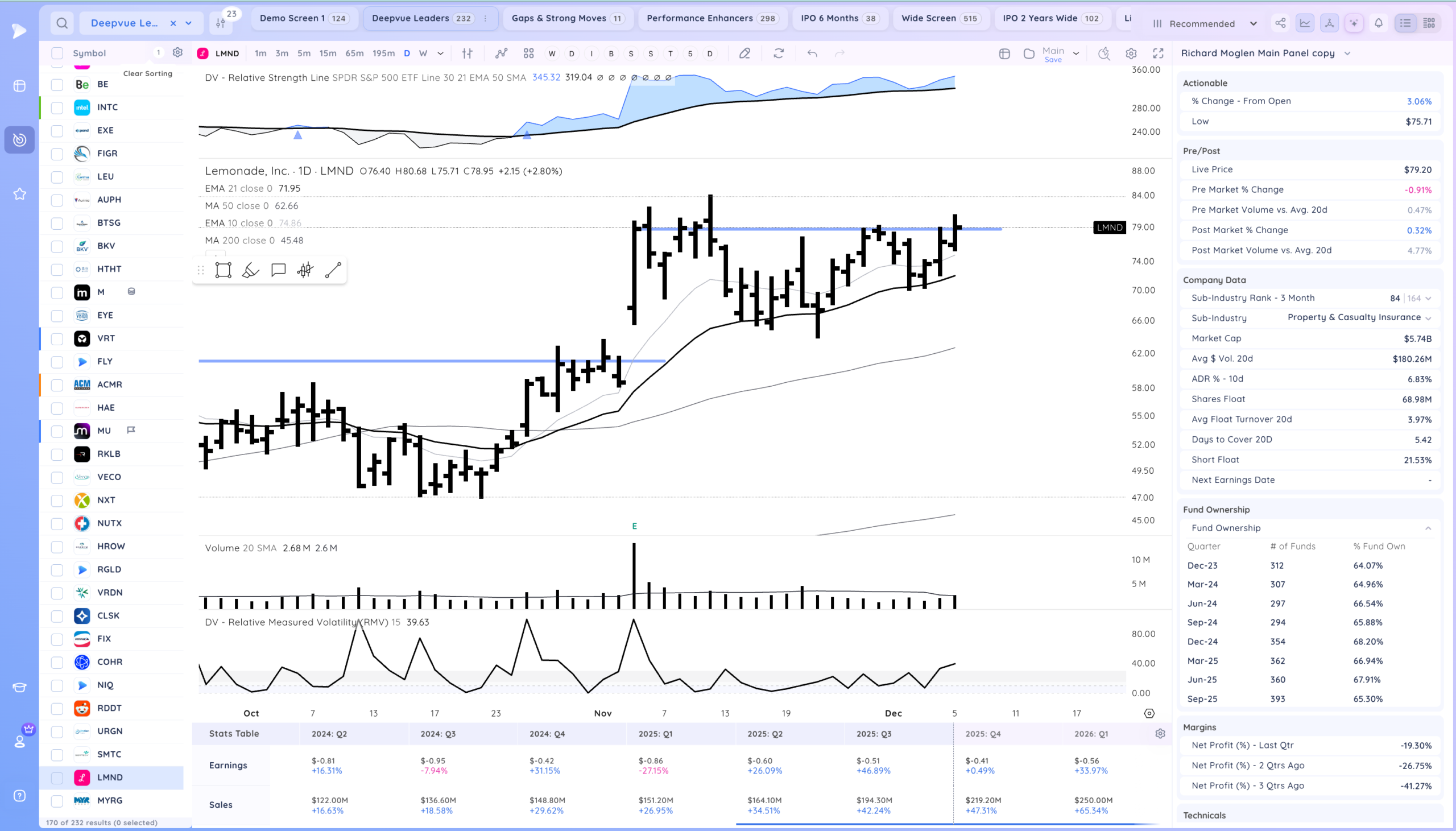Collapse the Fund Ownership section

[x=1428, y=528]
